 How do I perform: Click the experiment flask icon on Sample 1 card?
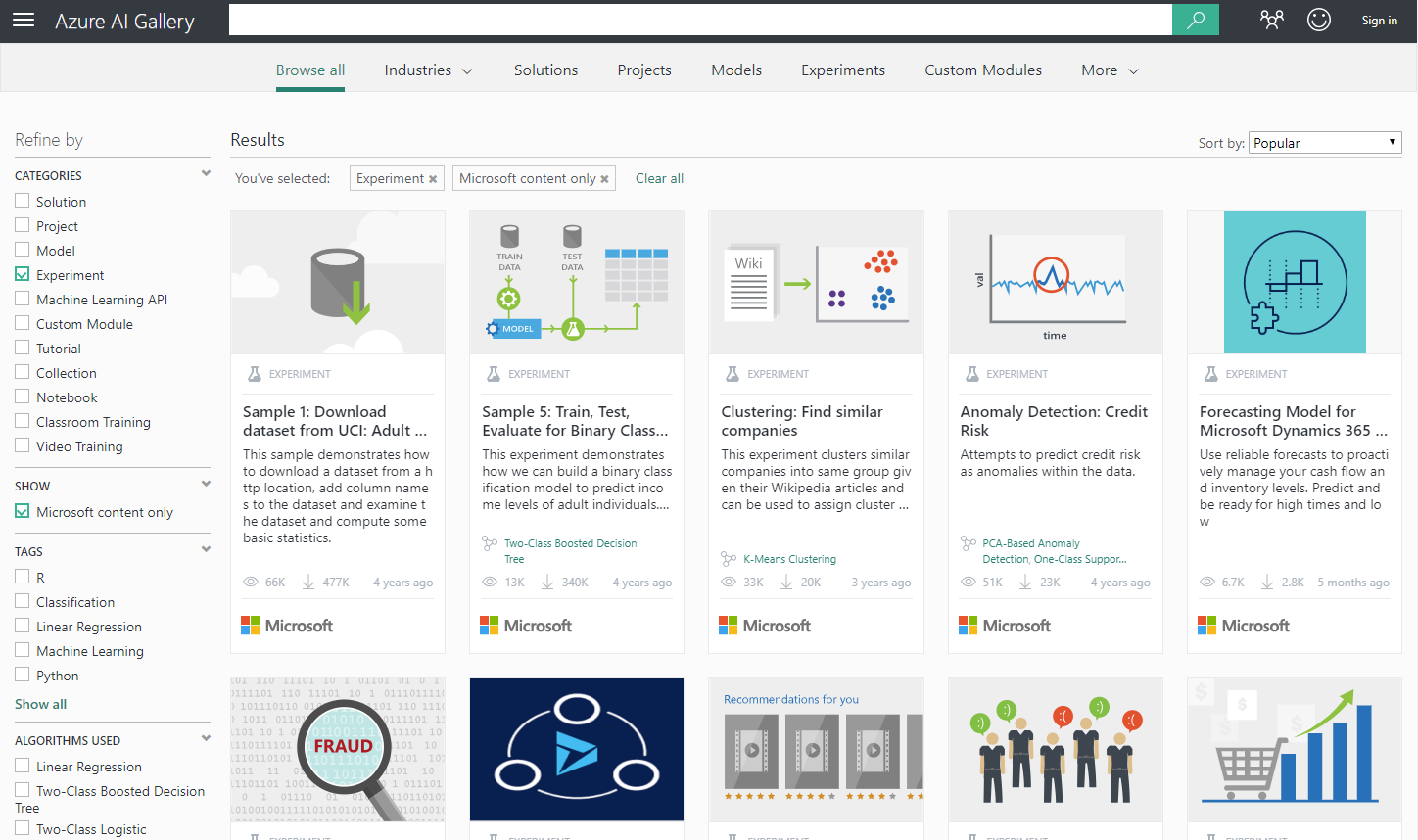255,374
